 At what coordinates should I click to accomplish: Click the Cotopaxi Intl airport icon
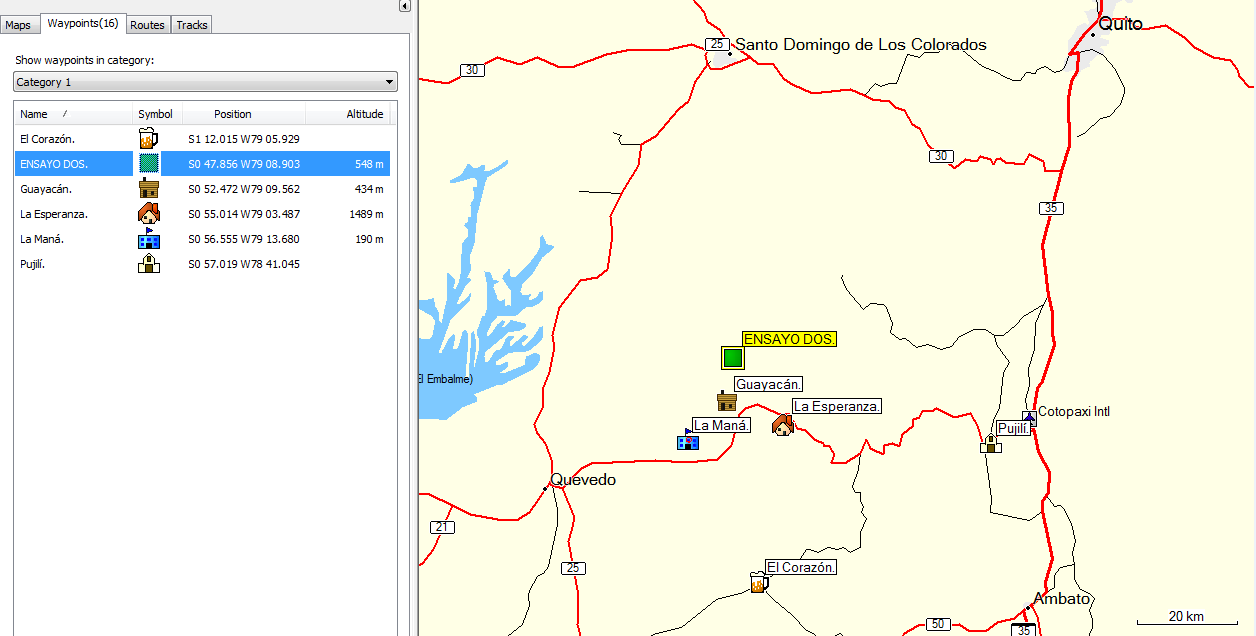click(1029, 418)
